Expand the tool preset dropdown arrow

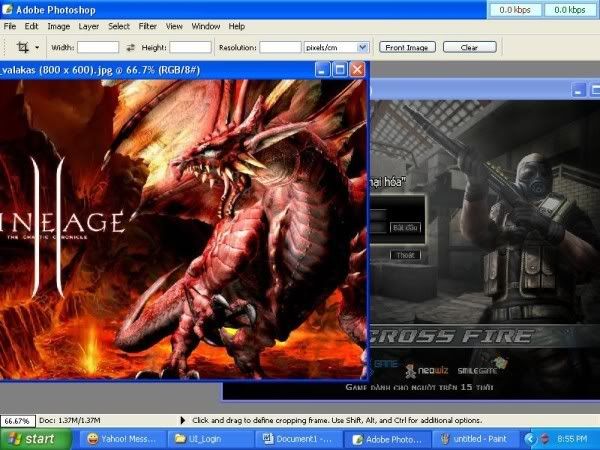point(37,48)
